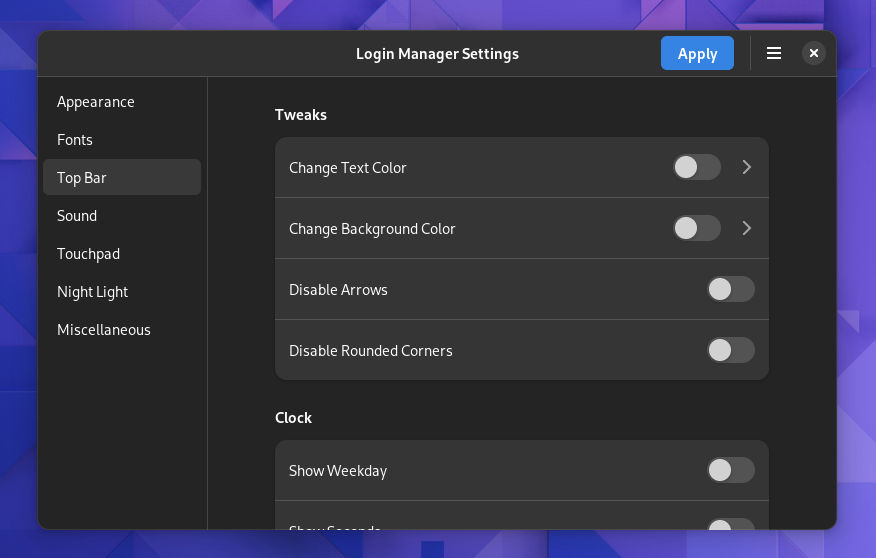Open the hamburger main menu
The image size is (876, 558).
(x=773, y=54)
